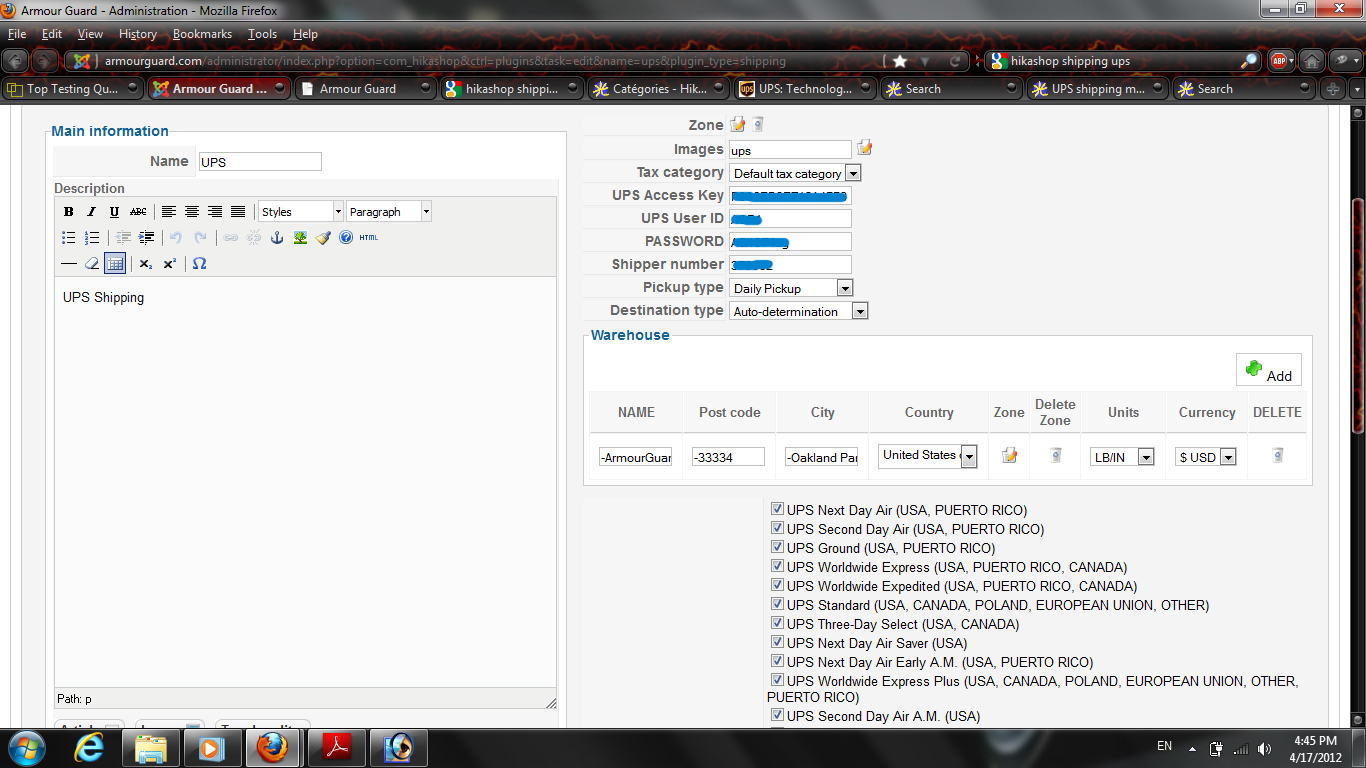Open the Firefox File menu
The width and height of the screenshot is (1366, 768).
point(17,34)
